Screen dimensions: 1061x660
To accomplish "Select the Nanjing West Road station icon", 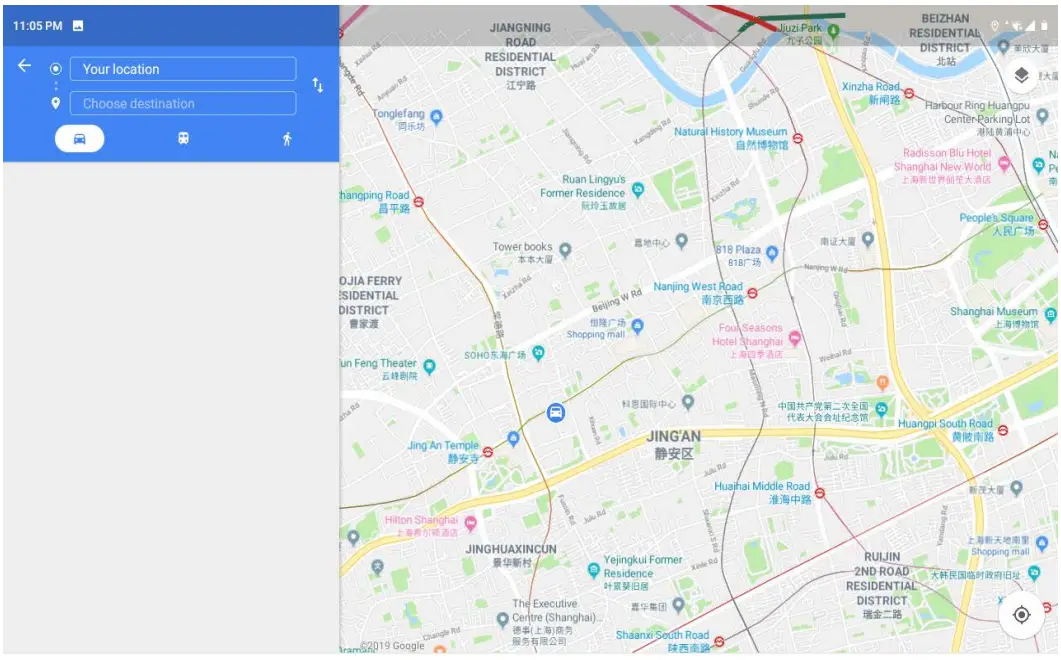I will pyautogui.click(x=752, y=293).
